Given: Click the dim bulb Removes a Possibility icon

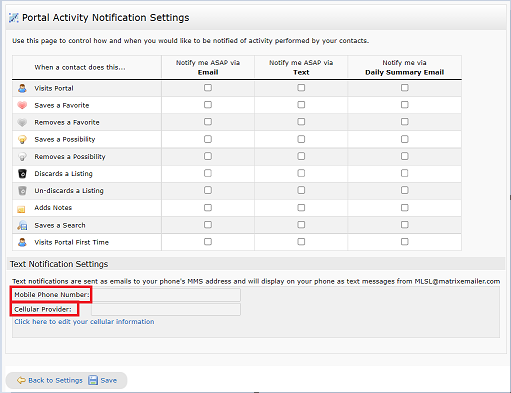Looking at the screenshot, I should [x=22, y=157].
